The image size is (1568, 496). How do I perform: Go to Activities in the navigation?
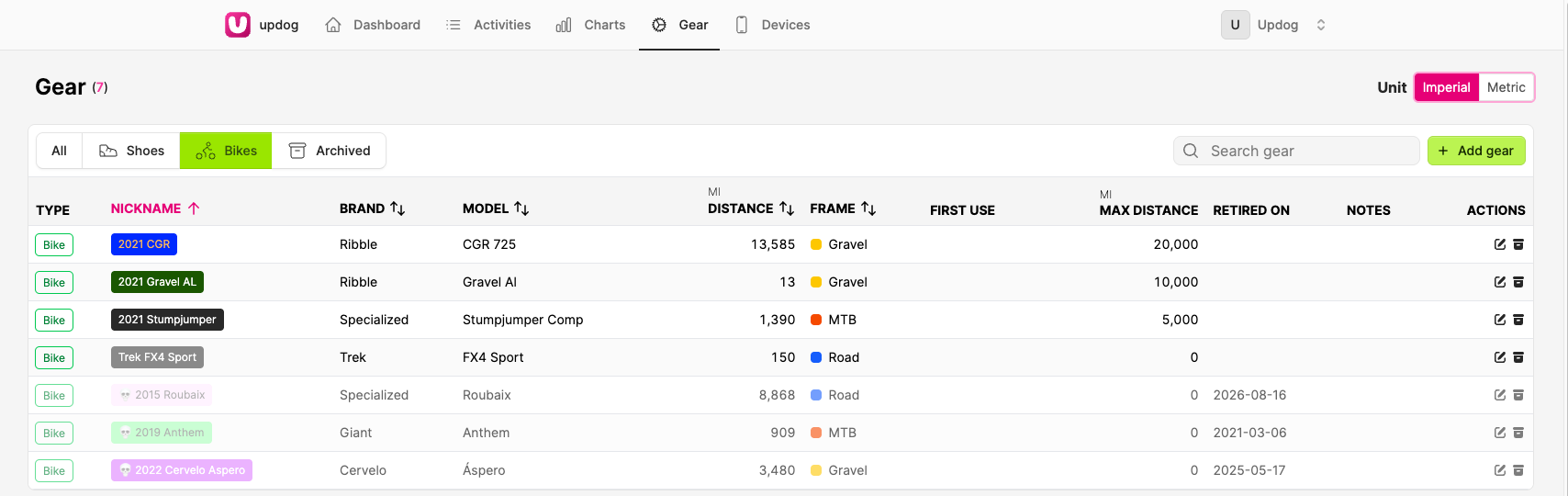coord(488,25)
